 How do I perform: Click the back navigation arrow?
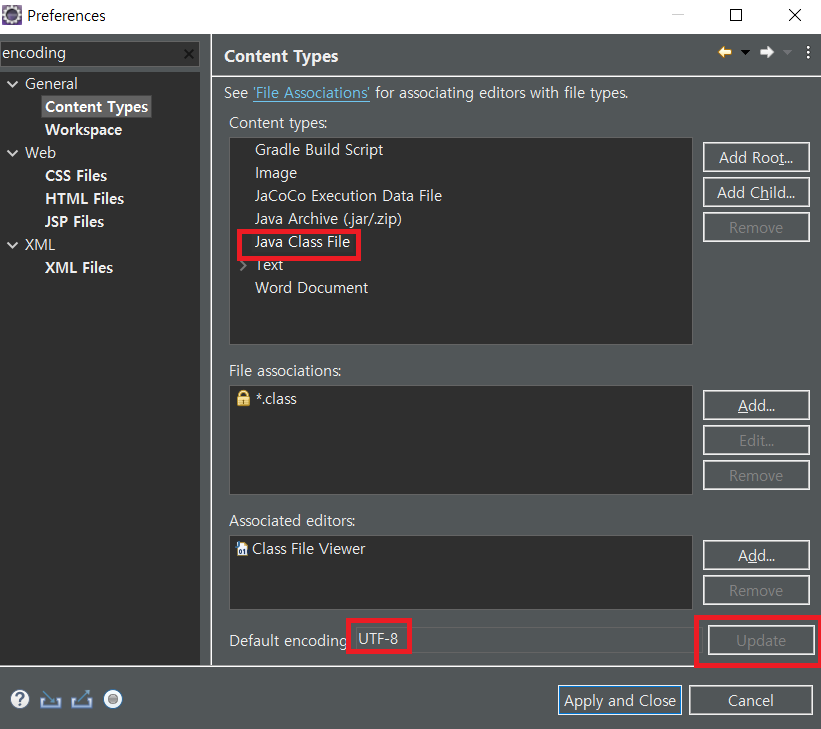tap(725, 52)
